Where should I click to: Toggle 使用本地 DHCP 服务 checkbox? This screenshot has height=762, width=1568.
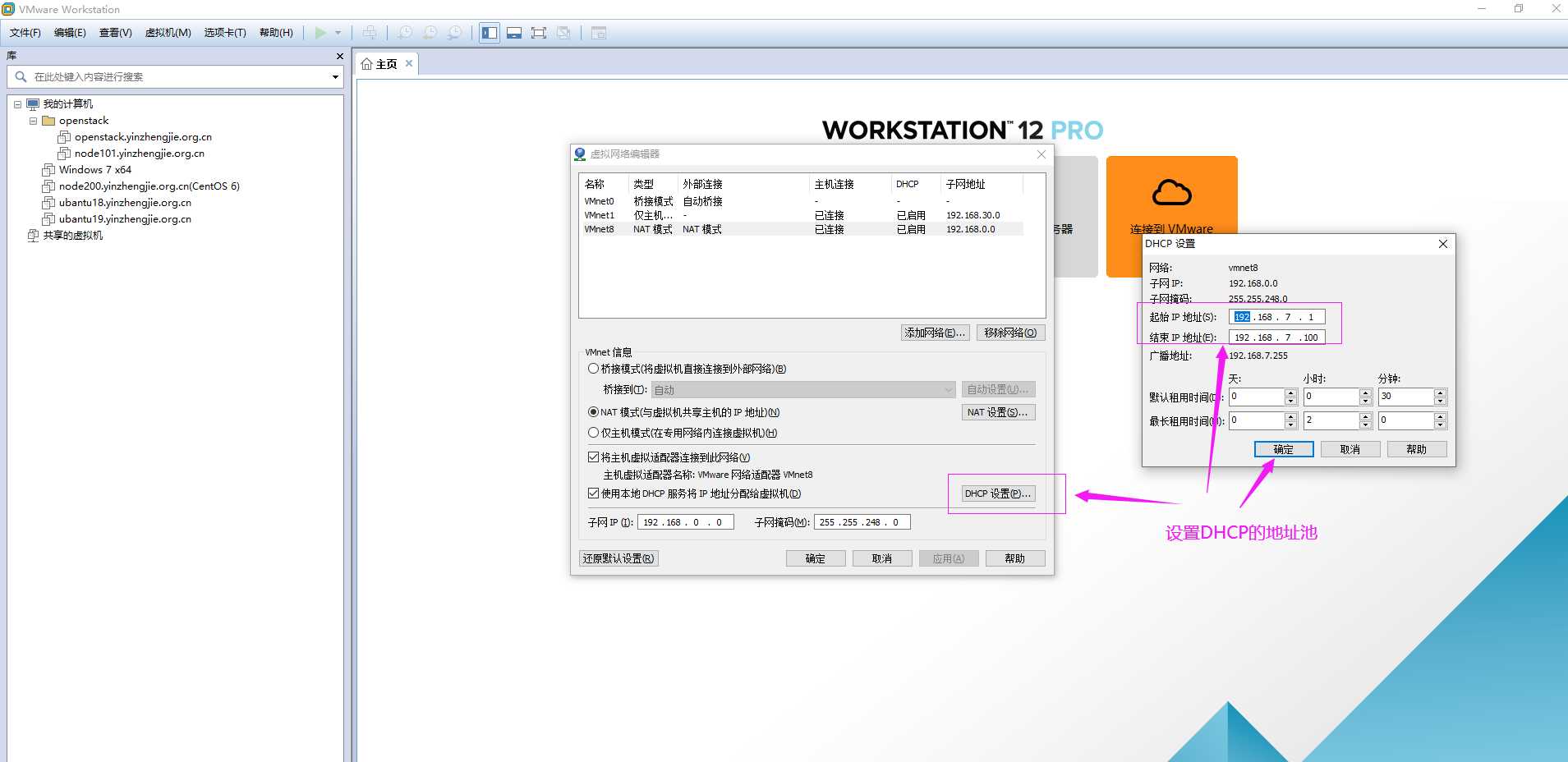593,493
